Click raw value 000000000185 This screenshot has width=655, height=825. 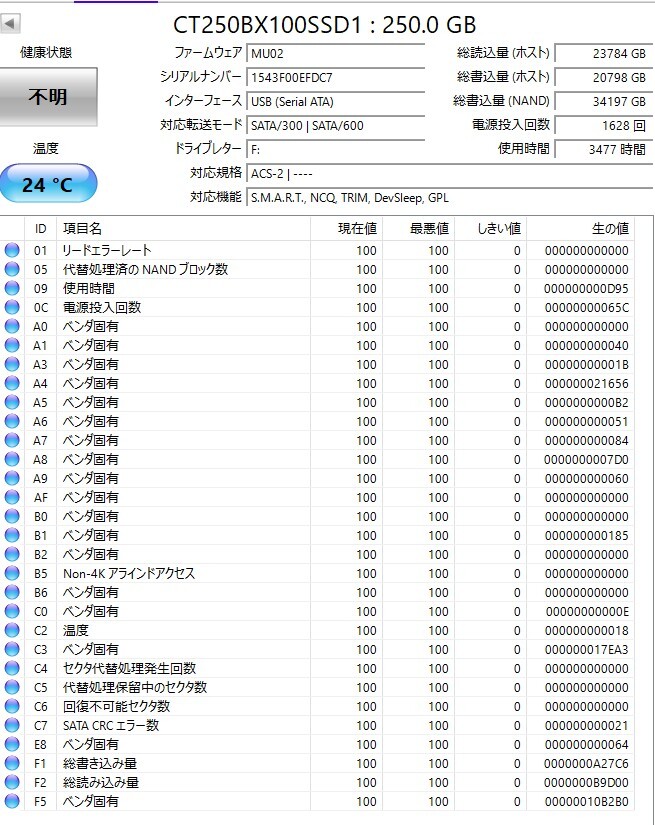point(587,536)
